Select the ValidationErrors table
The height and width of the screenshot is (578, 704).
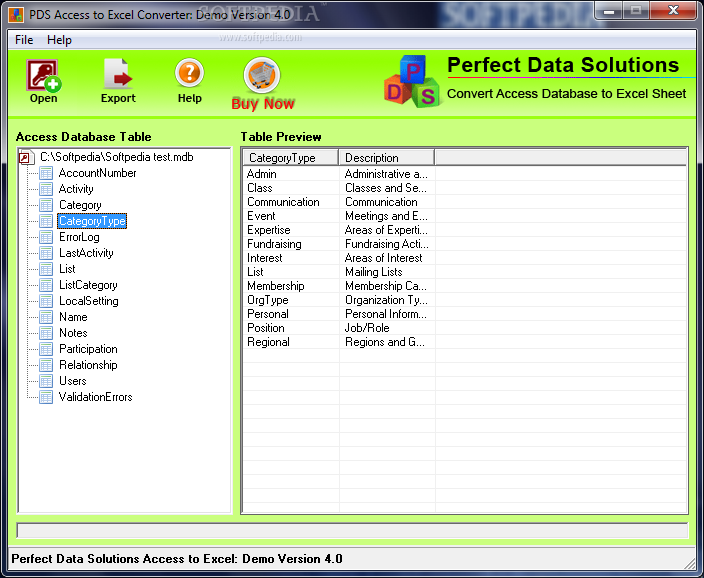(x=96, y=397)
